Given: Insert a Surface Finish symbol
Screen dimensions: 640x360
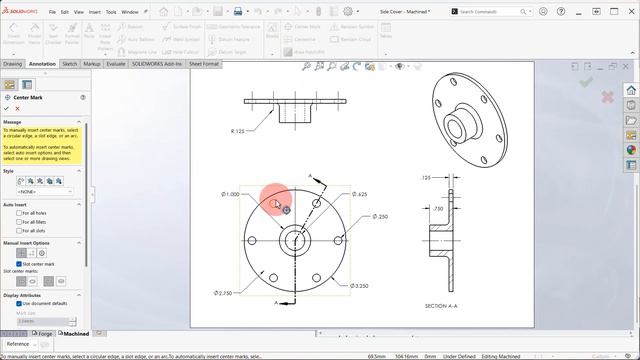Looking at the screenshot, I should (182, 27).
